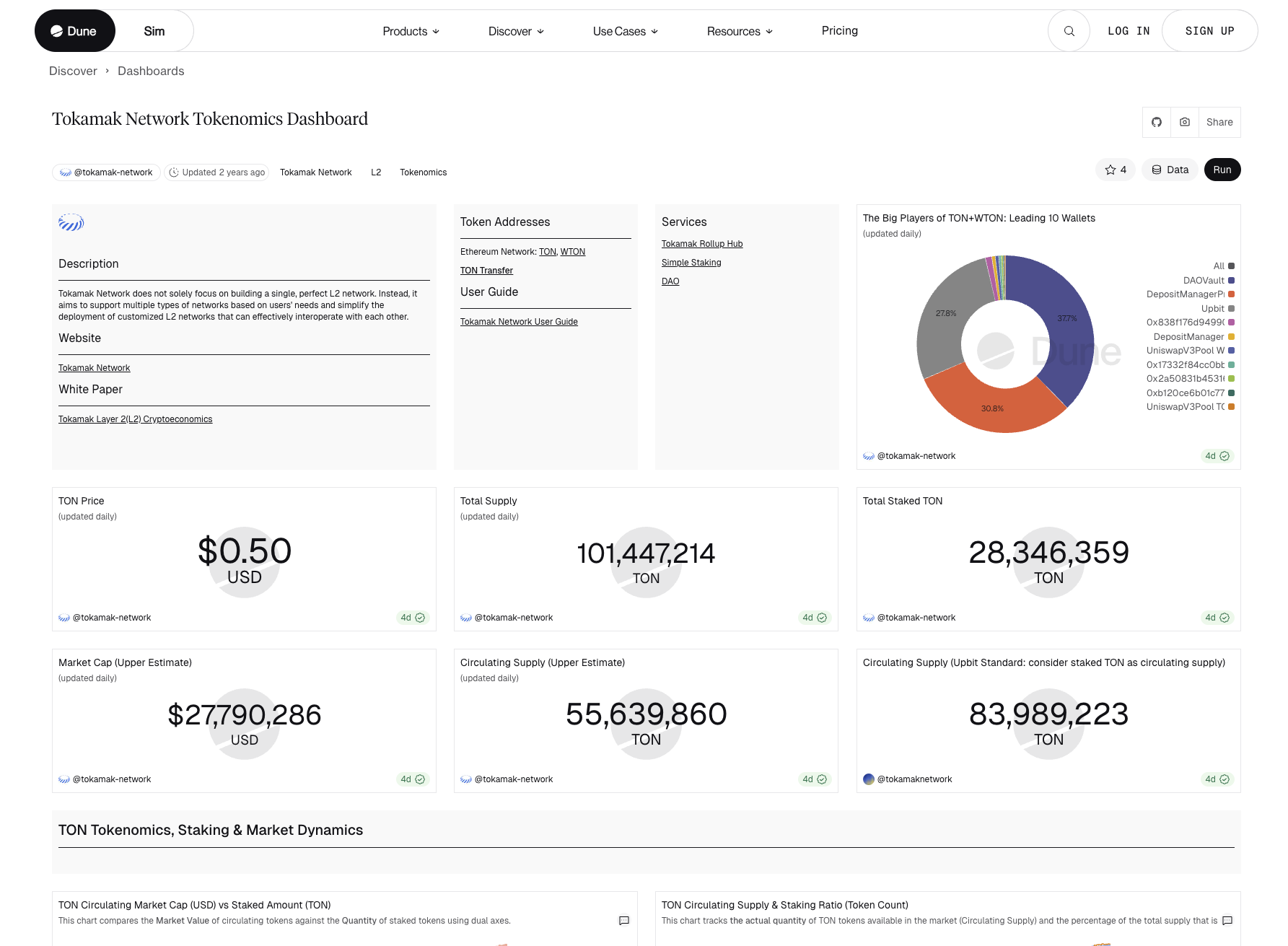Screen dimensions: 1288x946
Task: Toggle 0x17332f84cc0bb legend entry
Action: (1191, 365)
